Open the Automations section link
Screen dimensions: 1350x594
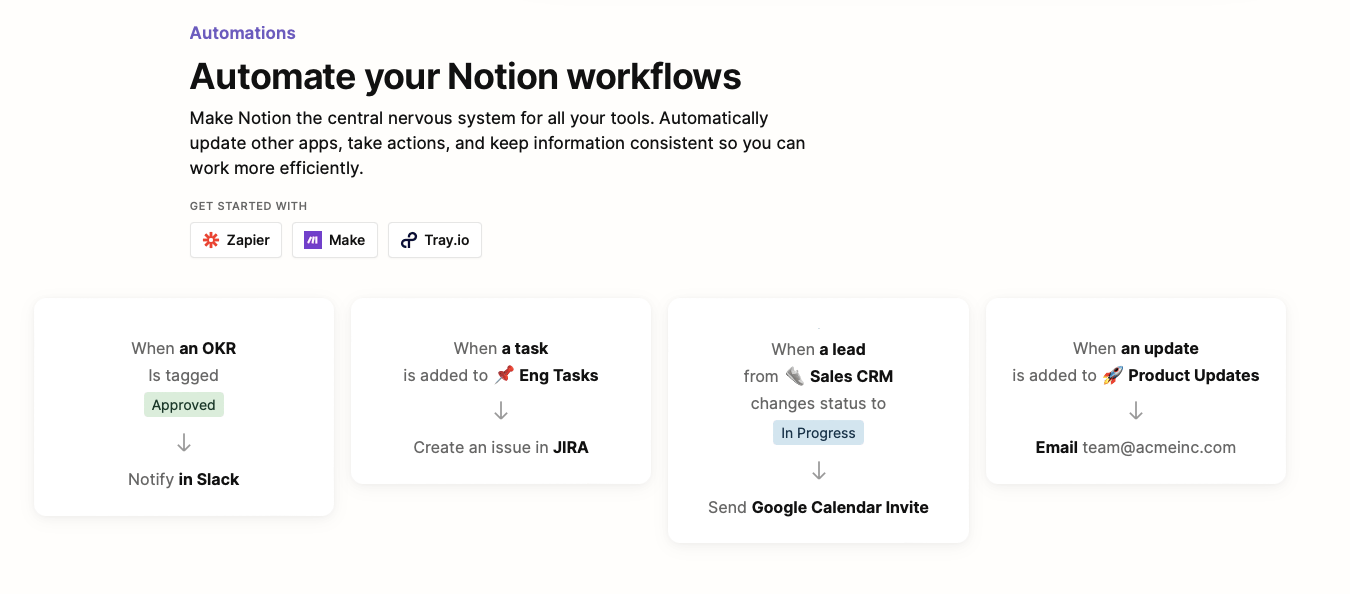[242, 32]
